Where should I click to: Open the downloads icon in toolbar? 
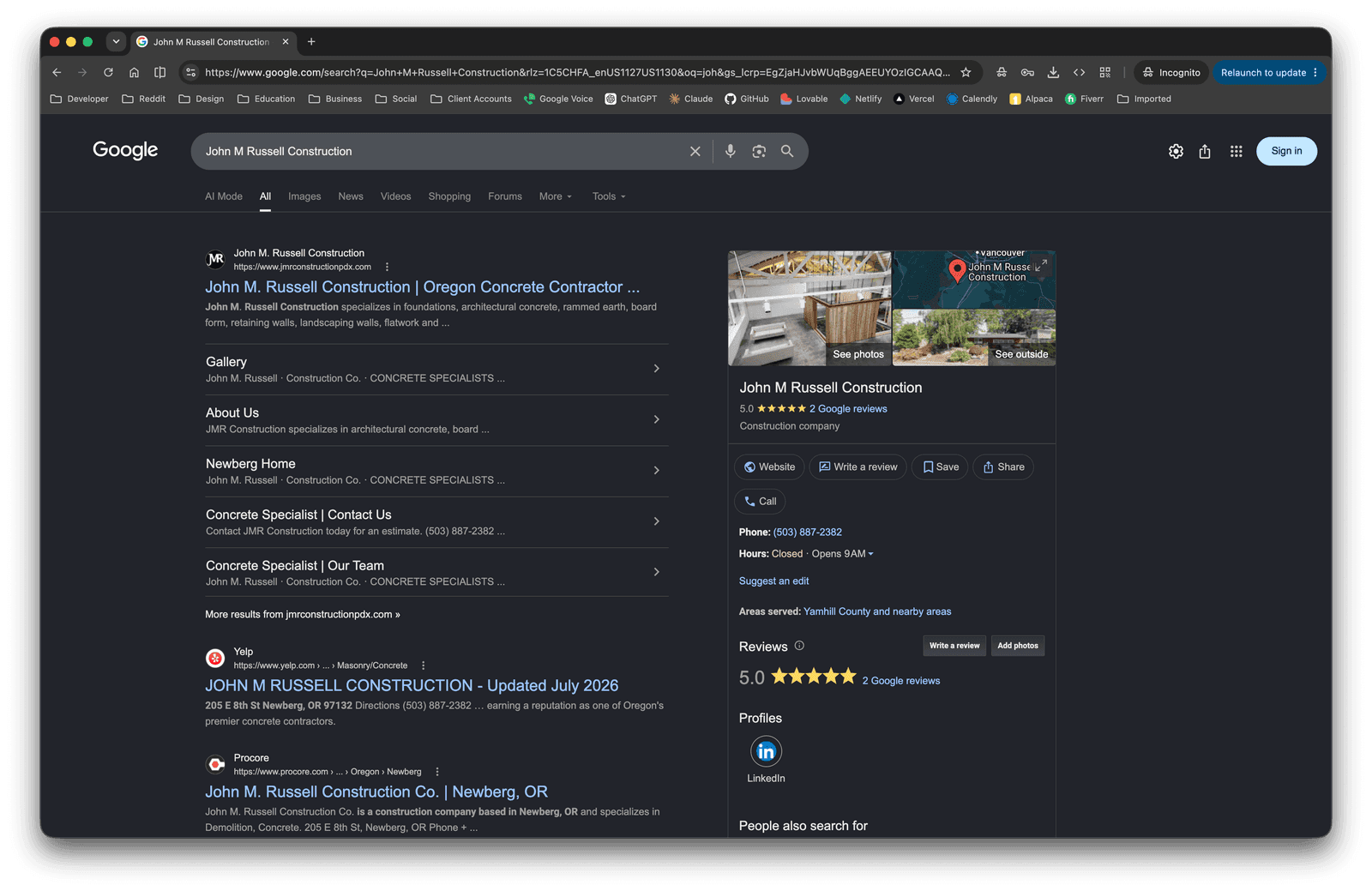(x=1053, y=73)
